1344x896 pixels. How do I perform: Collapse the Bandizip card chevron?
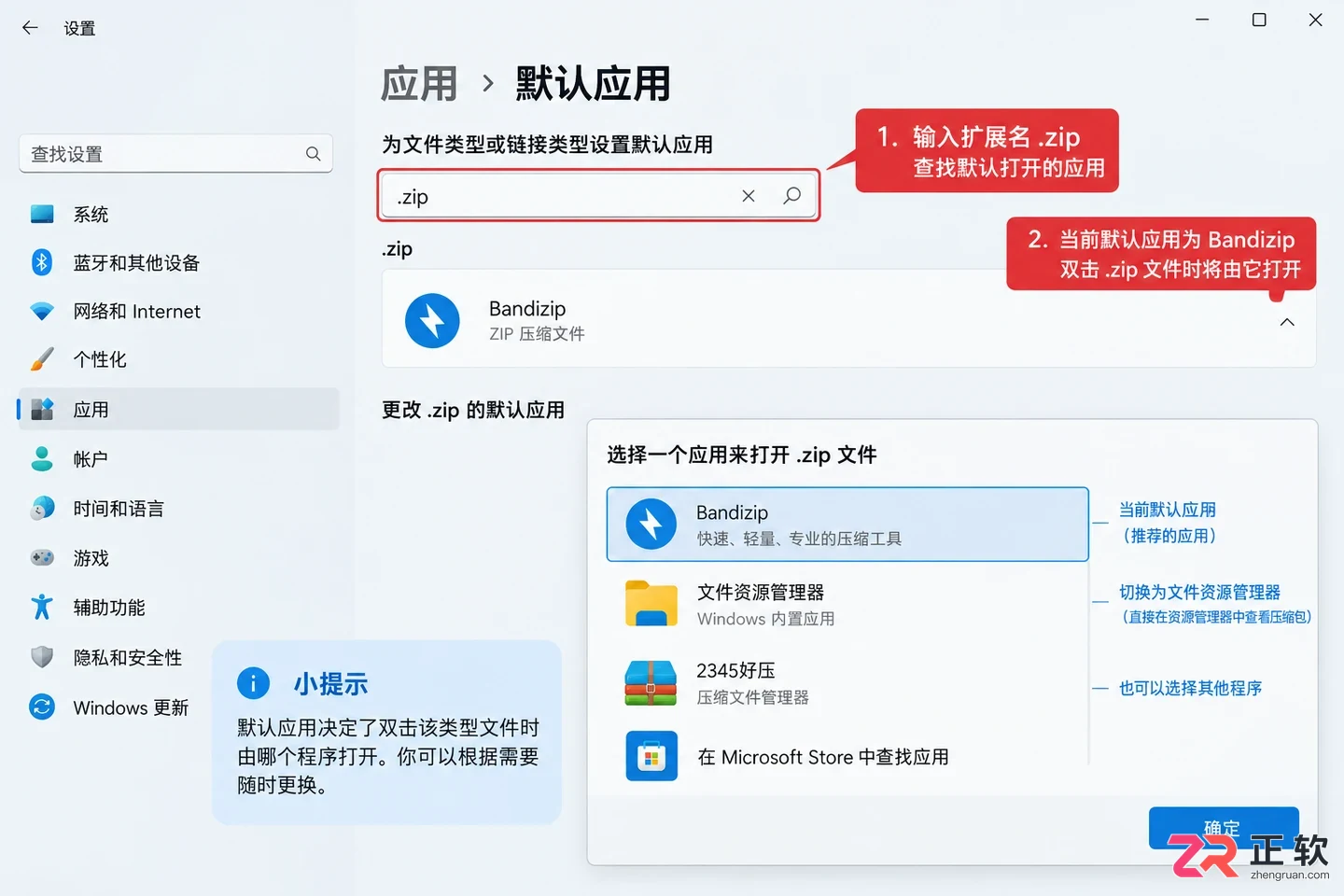click(x=1287, y=322)
